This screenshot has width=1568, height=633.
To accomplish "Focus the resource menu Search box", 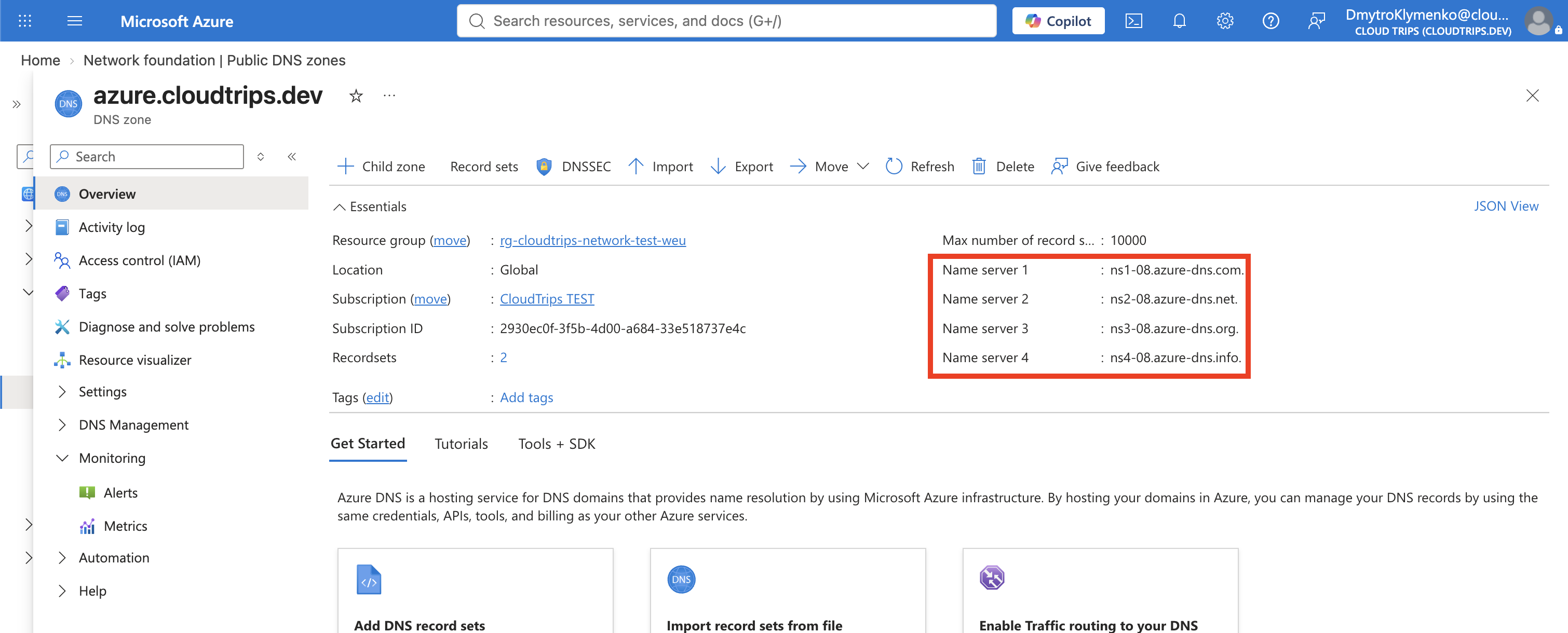I will point(147,156).
